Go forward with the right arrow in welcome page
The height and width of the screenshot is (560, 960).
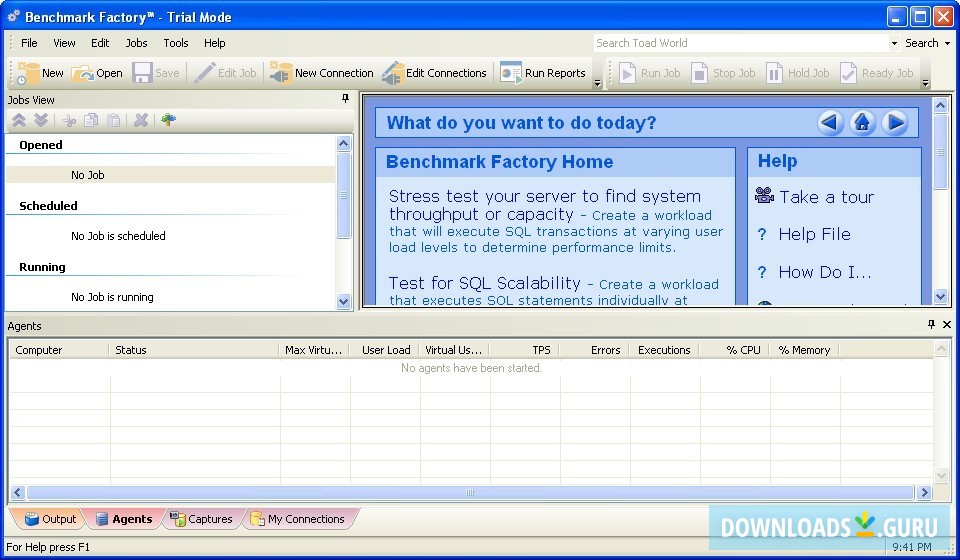(x=895, y=123)
